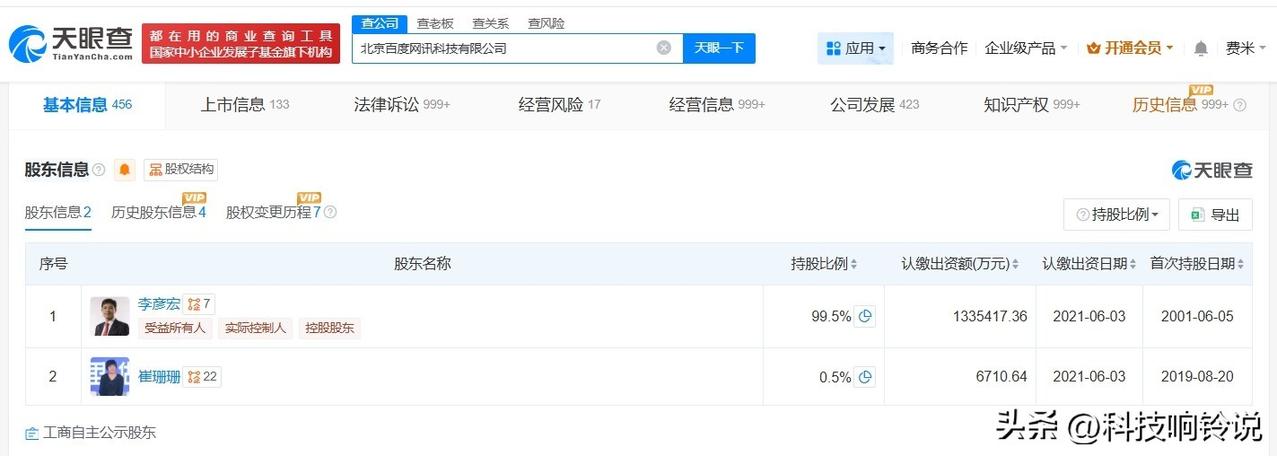Expand the 开通会员 dropdown arrow

pyautogui.click(x=1170, y=48)
